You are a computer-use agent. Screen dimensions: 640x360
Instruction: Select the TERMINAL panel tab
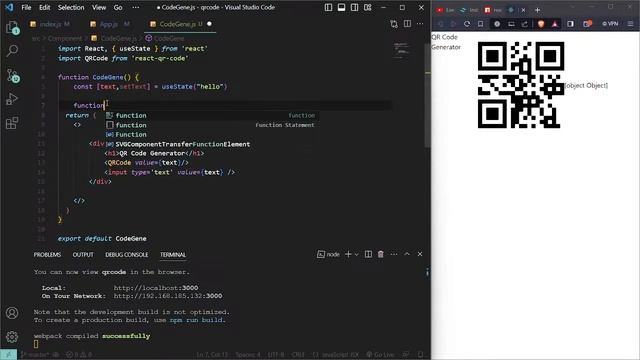coord(173,254)
